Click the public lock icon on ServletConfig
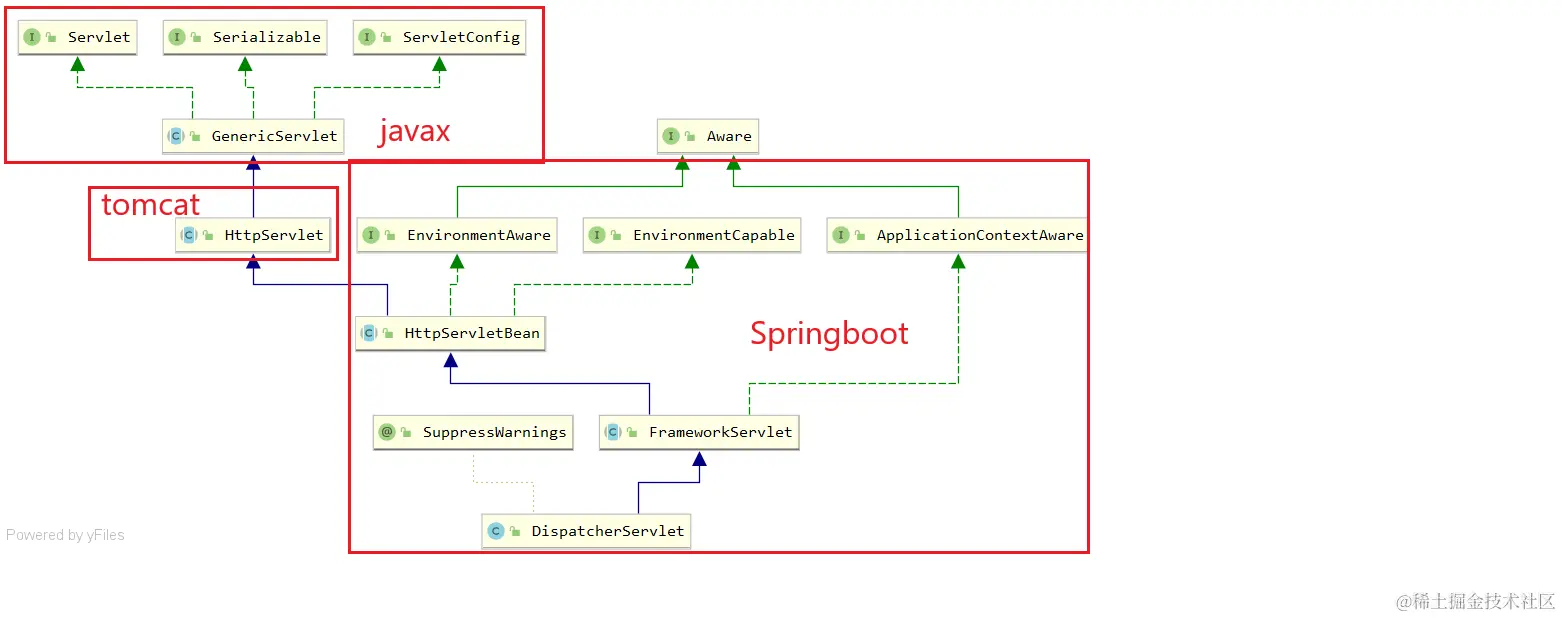The image size is (1562, 618). 386,37
